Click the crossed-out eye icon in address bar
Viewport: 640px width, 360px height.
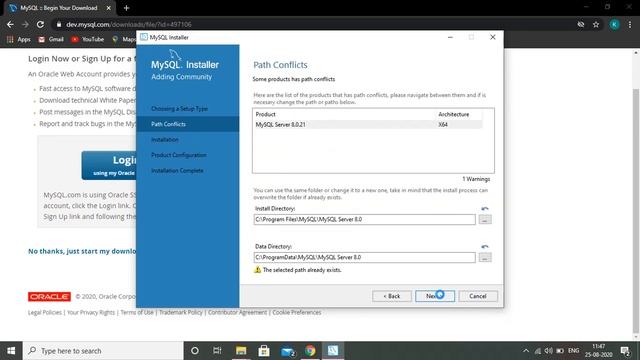tap(580, 24)
